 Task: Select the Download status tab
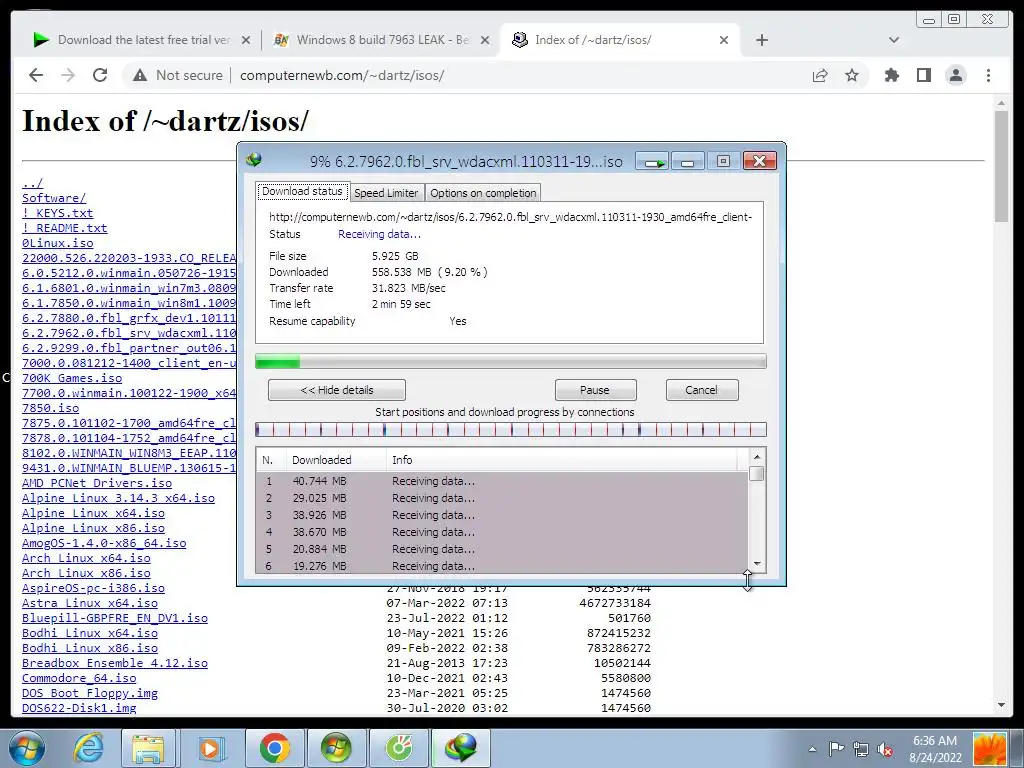click(302, 191)
